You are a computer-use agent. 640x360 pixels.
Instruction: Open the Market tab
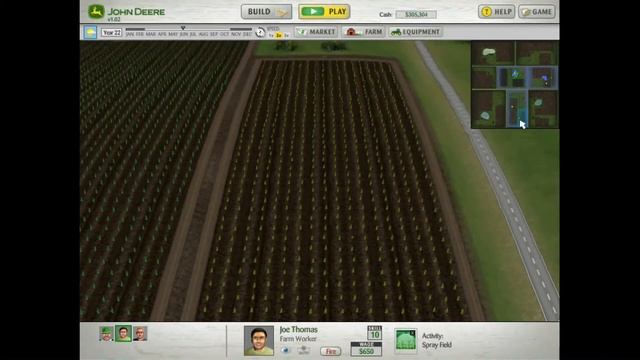pyautogui.click(x=316, y=32)
